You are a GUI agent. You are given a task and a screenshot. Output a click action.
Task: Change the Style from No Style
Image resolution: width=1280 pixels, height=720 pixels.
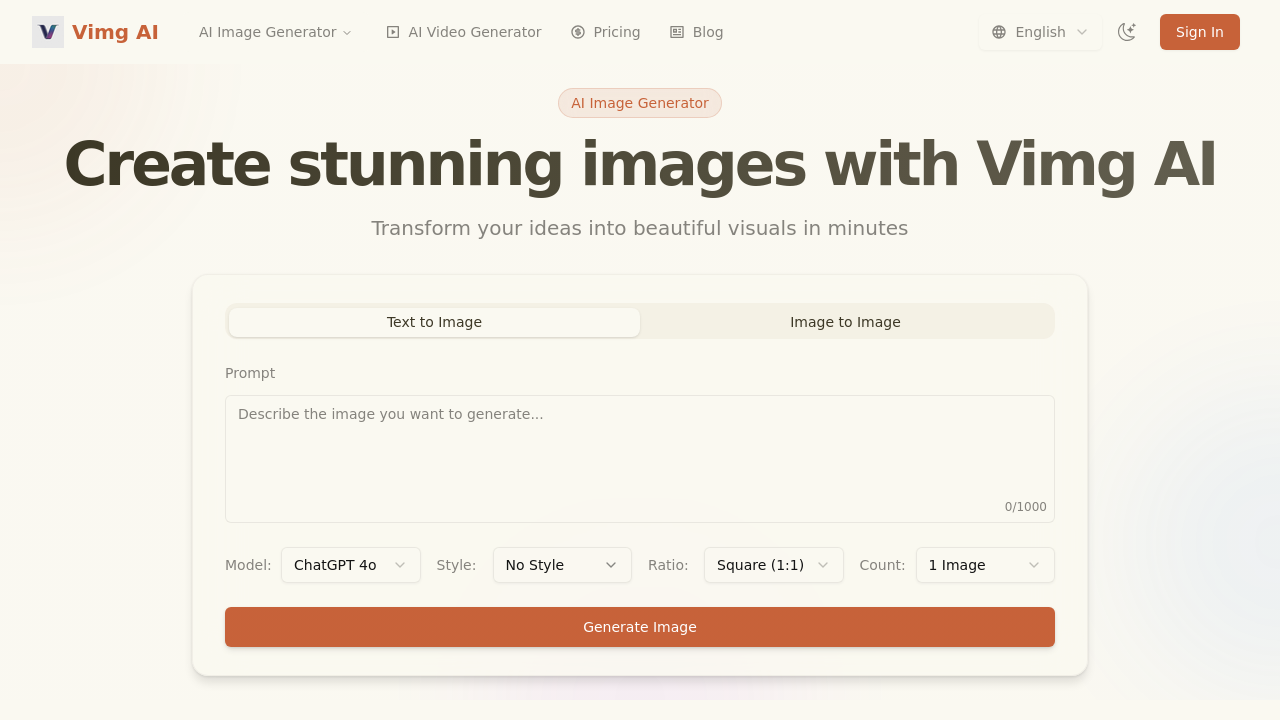click(x=562, y=565)
